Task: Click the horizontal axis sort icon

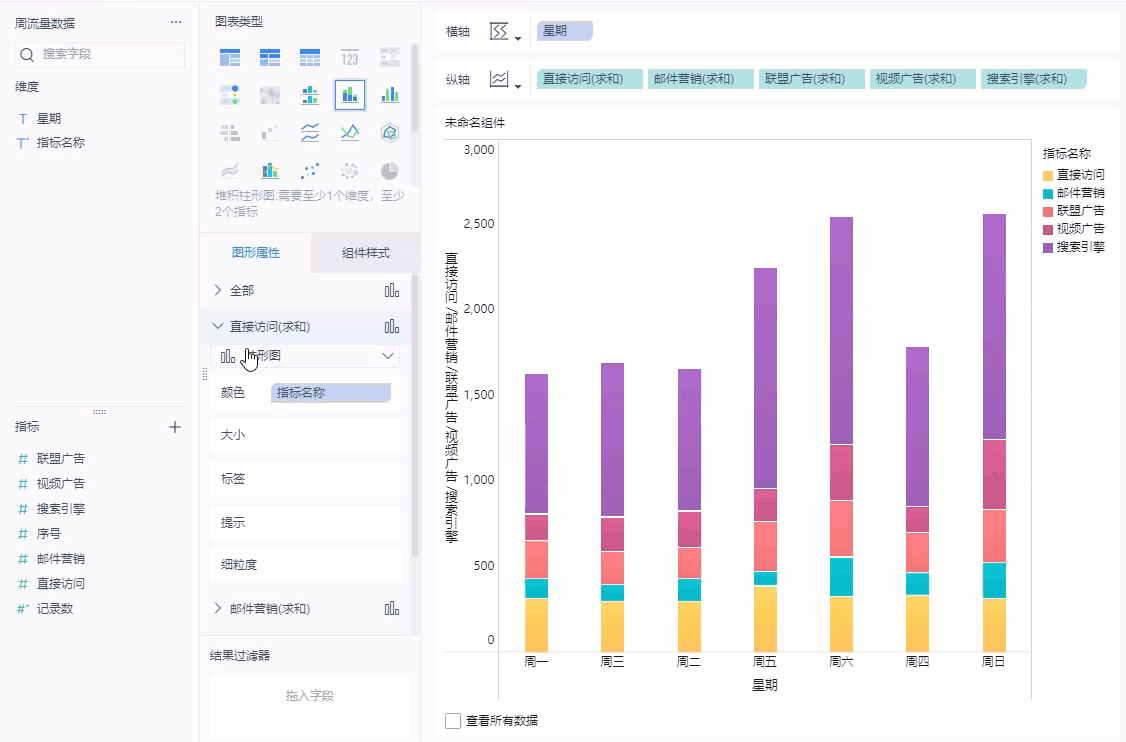Action: tap(505, 32)
